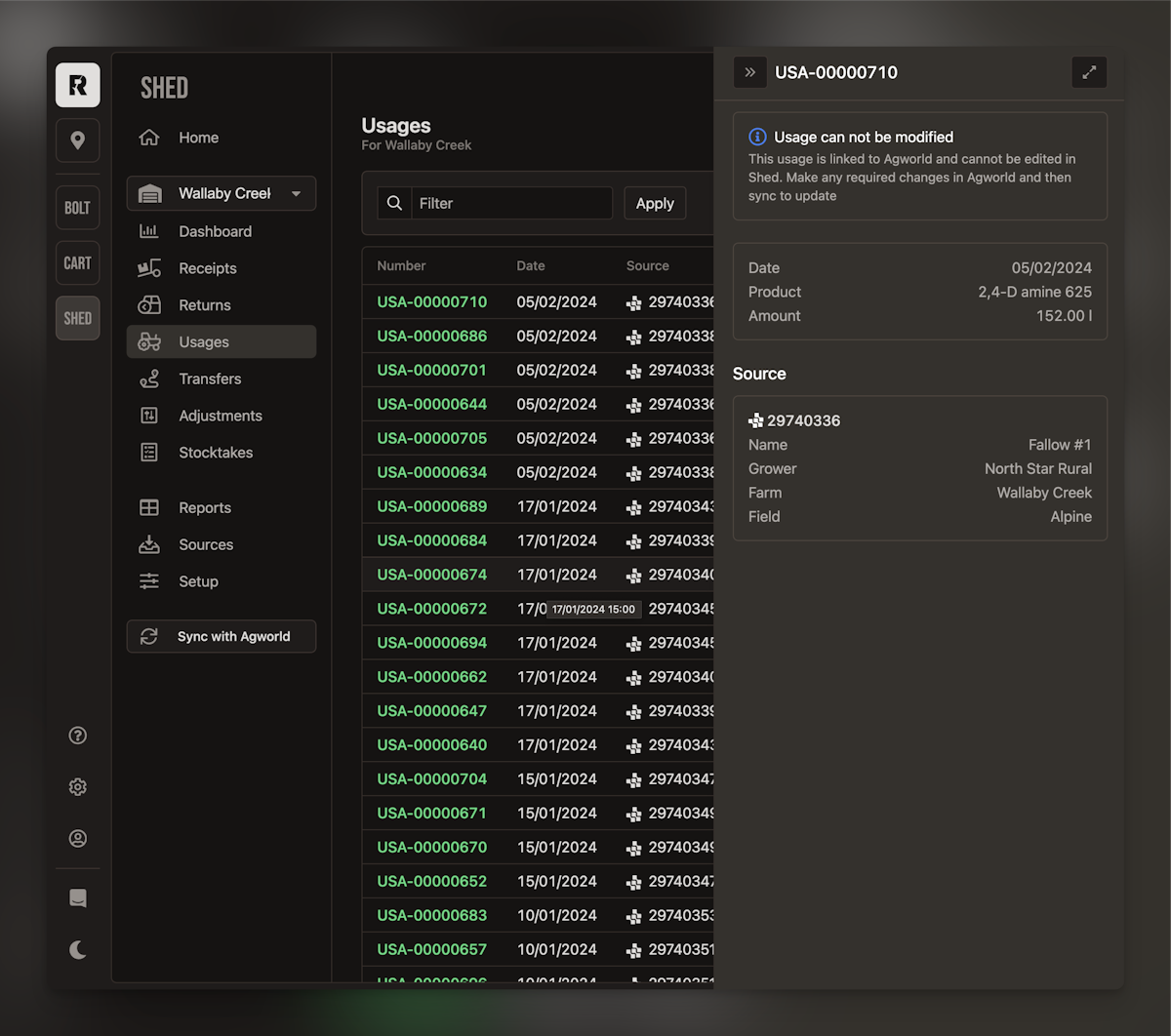Image resolution: width=1171 pixels, height=1036 pixels.
Task: Select usage record USA-00000704
Action: point(432,778)
